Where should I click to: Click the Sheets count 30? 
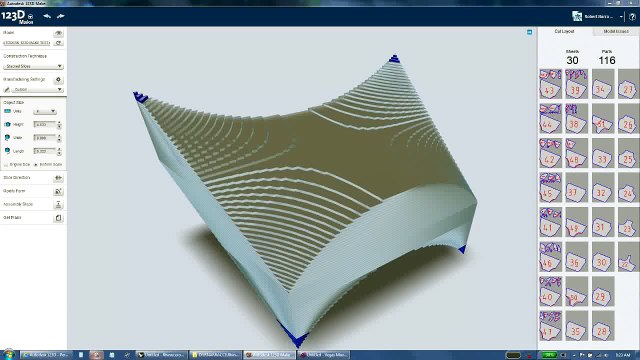click(x=572, y=60)
